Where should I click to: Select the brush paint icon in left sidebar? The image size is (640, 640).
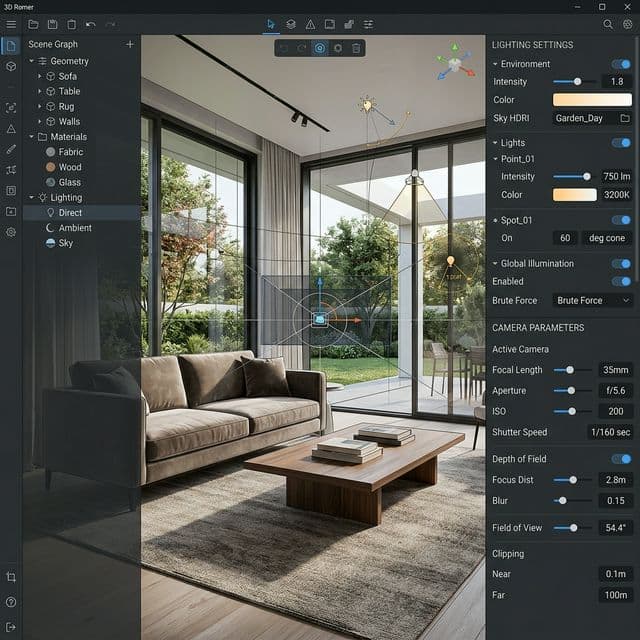click(x=11, y=149)
